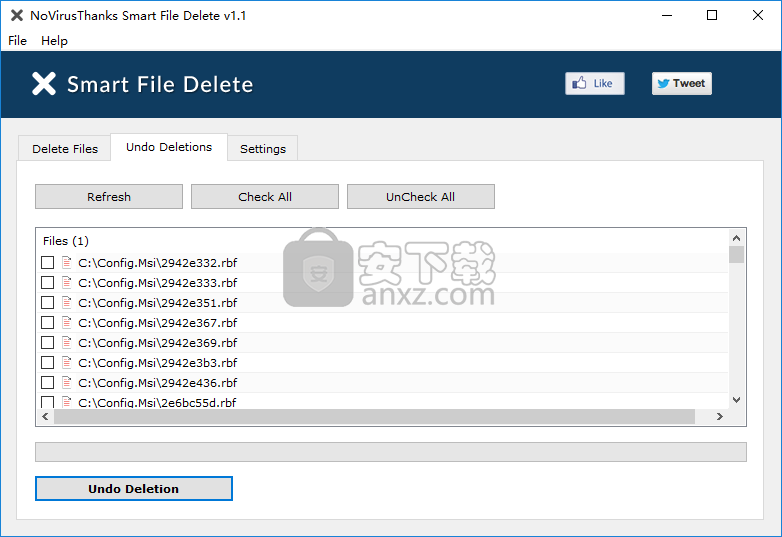Click the Tweet button
The width and height of the screenshot is (782, 537).
pyautogui.click(x=682, y=83)
